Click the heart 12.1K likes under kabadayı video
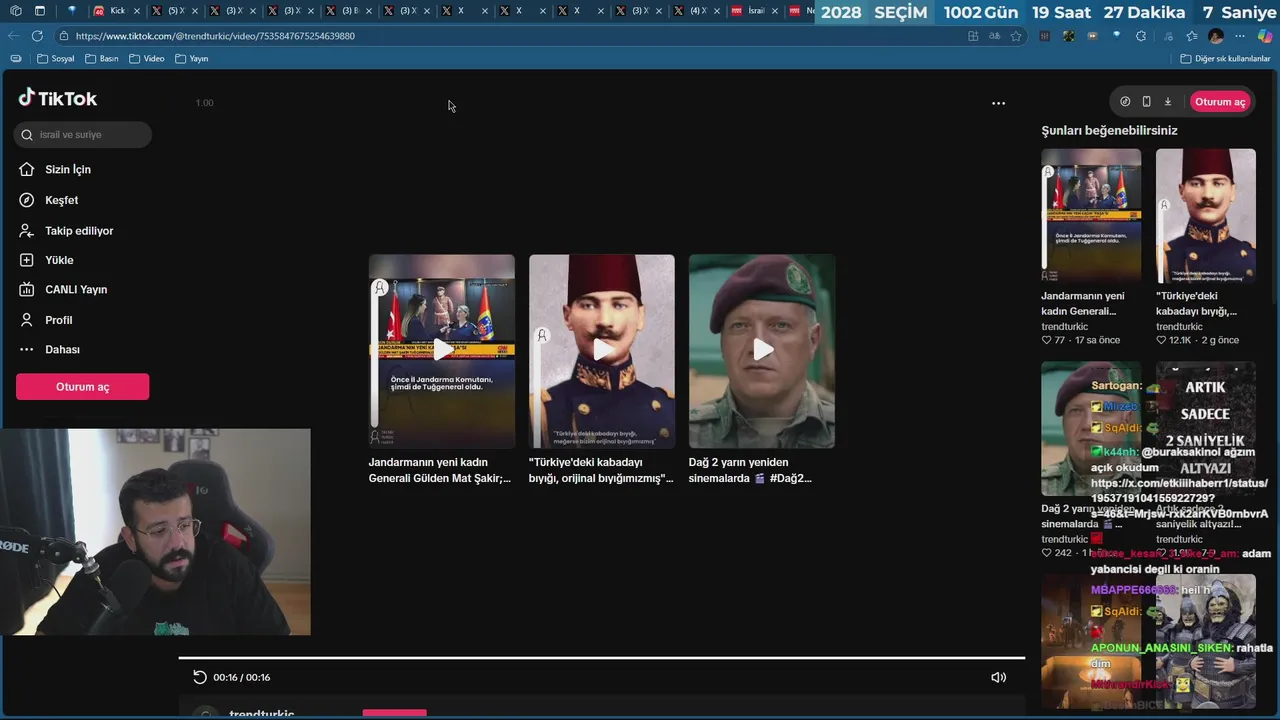 (1173, 340)
